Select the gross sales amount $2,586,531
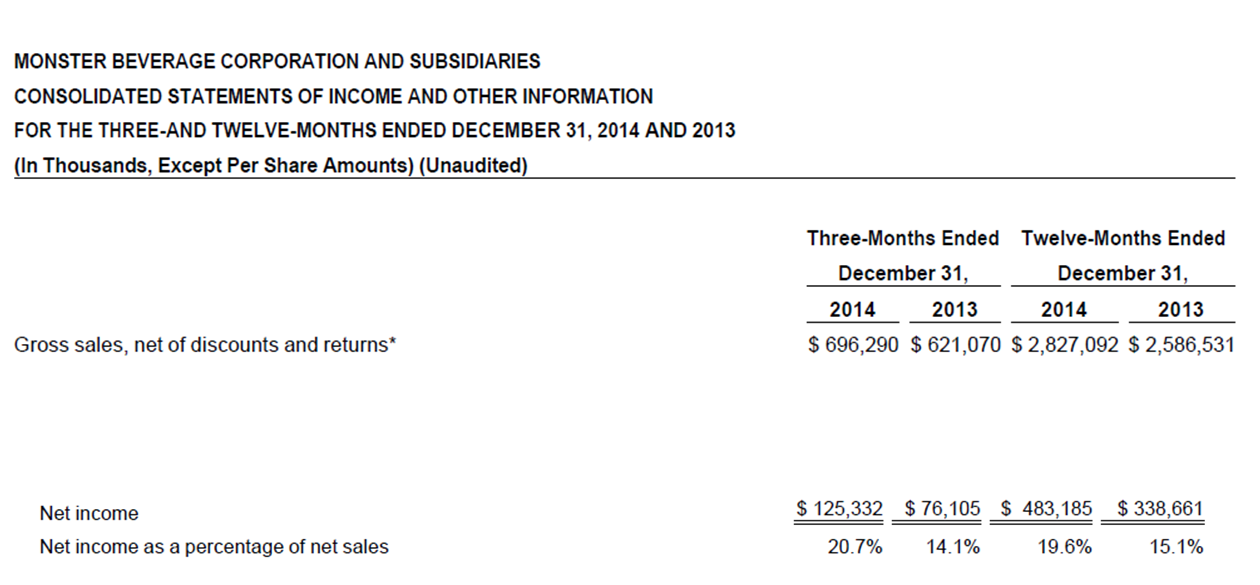Viewport: 1260px width, 585px height. coord(1181,345)
